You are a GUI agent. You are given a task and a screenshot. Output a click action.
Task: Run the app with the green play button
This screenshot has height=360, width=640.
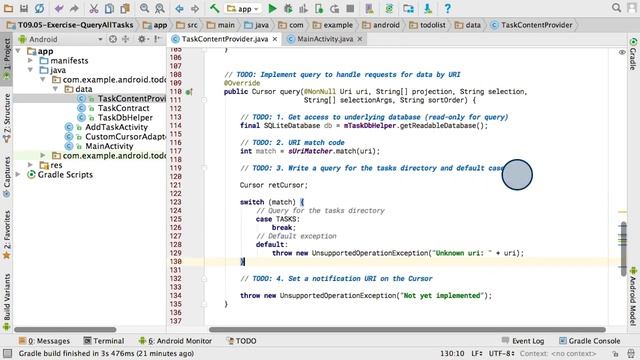(272, 8)
